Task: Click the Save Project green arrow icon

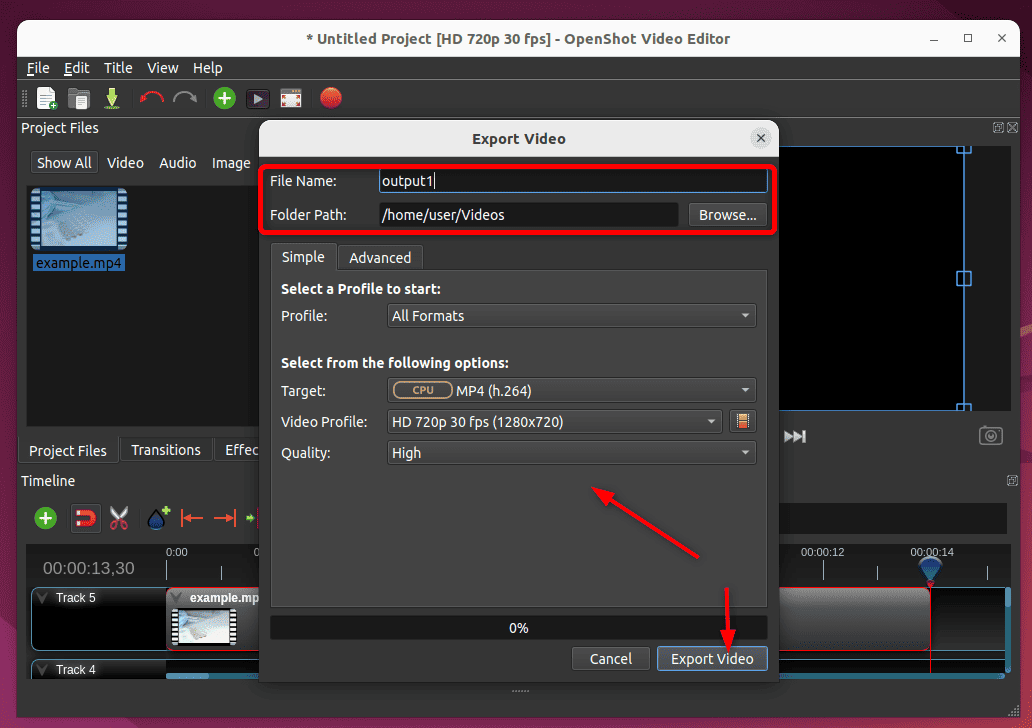Action: point(112,99)
